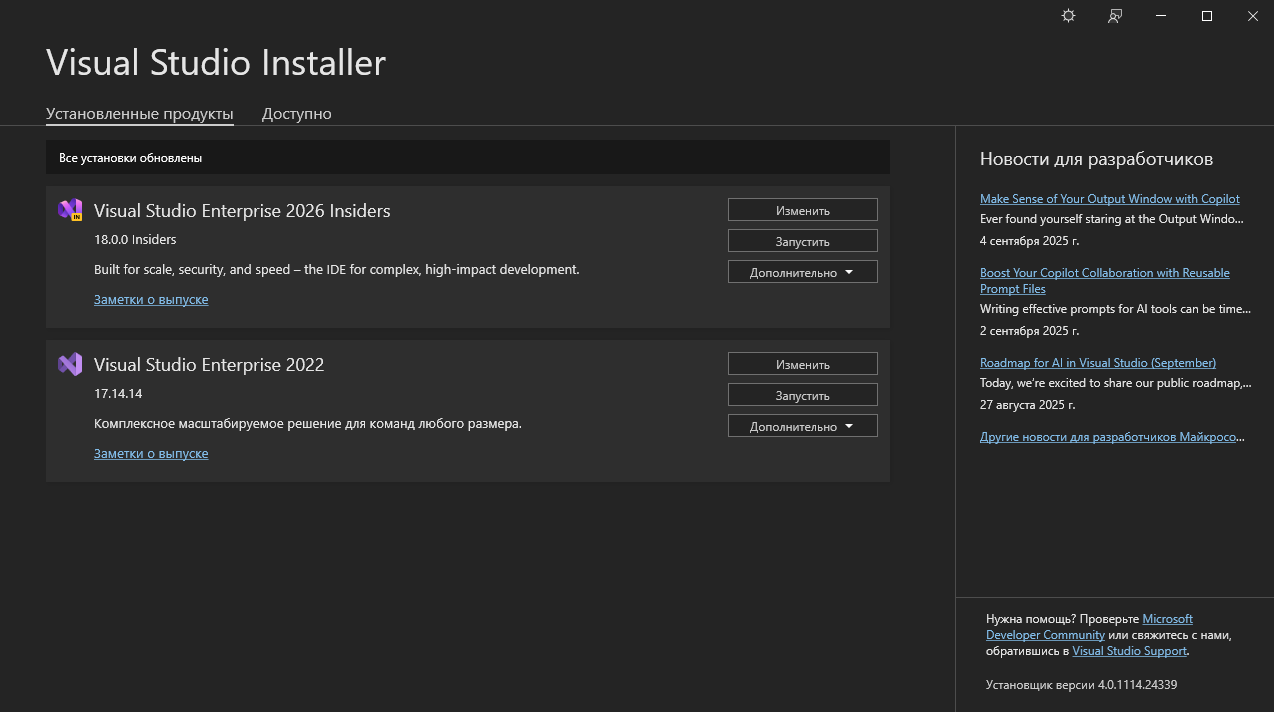Open the Microsoft Developer Community link
The height and width of the screenshot is (712, 1274).
click(x=1089, y=627)
